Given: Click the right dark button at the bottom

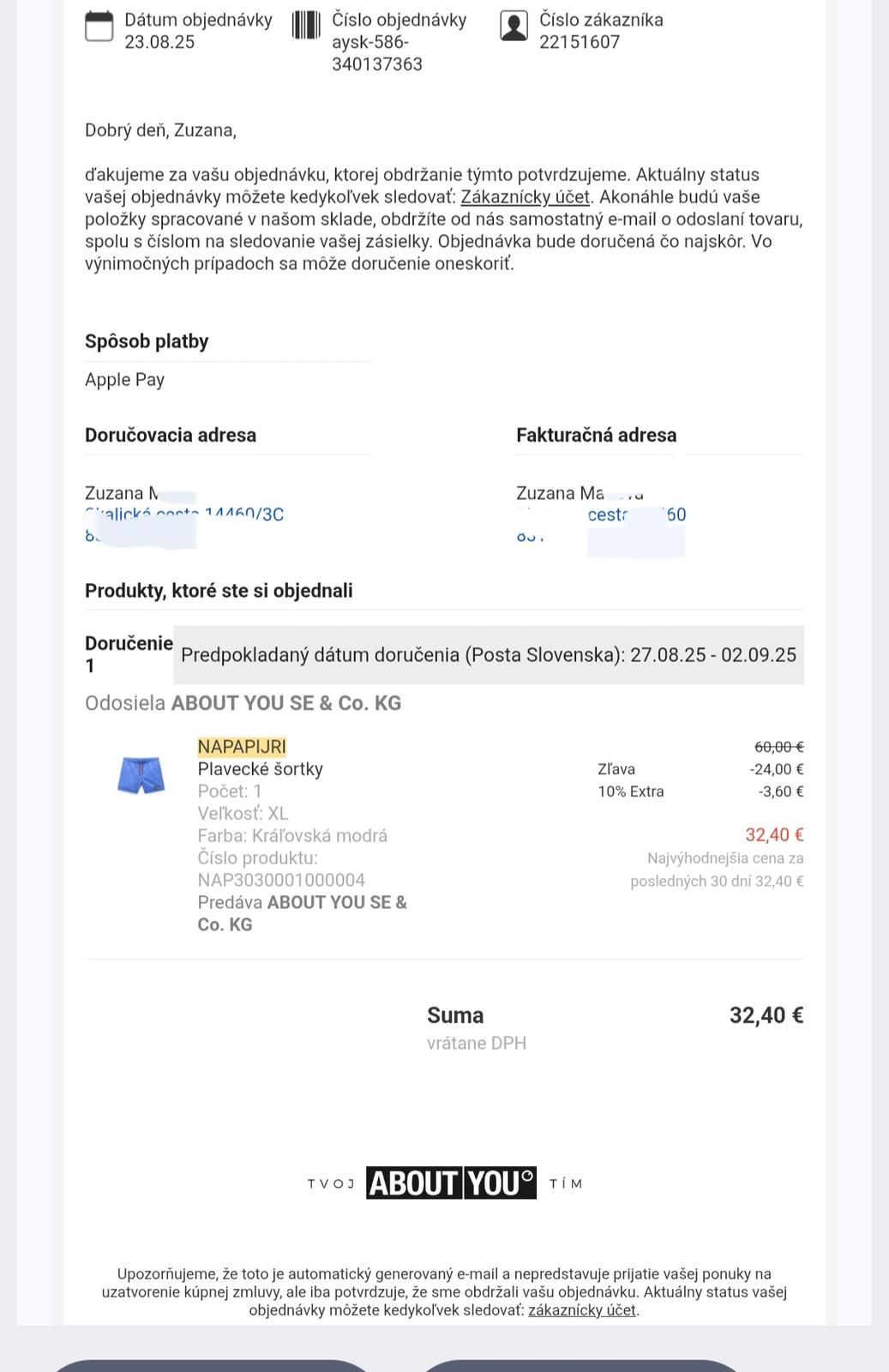Looking at the screenshot, I should (581, 1366).
